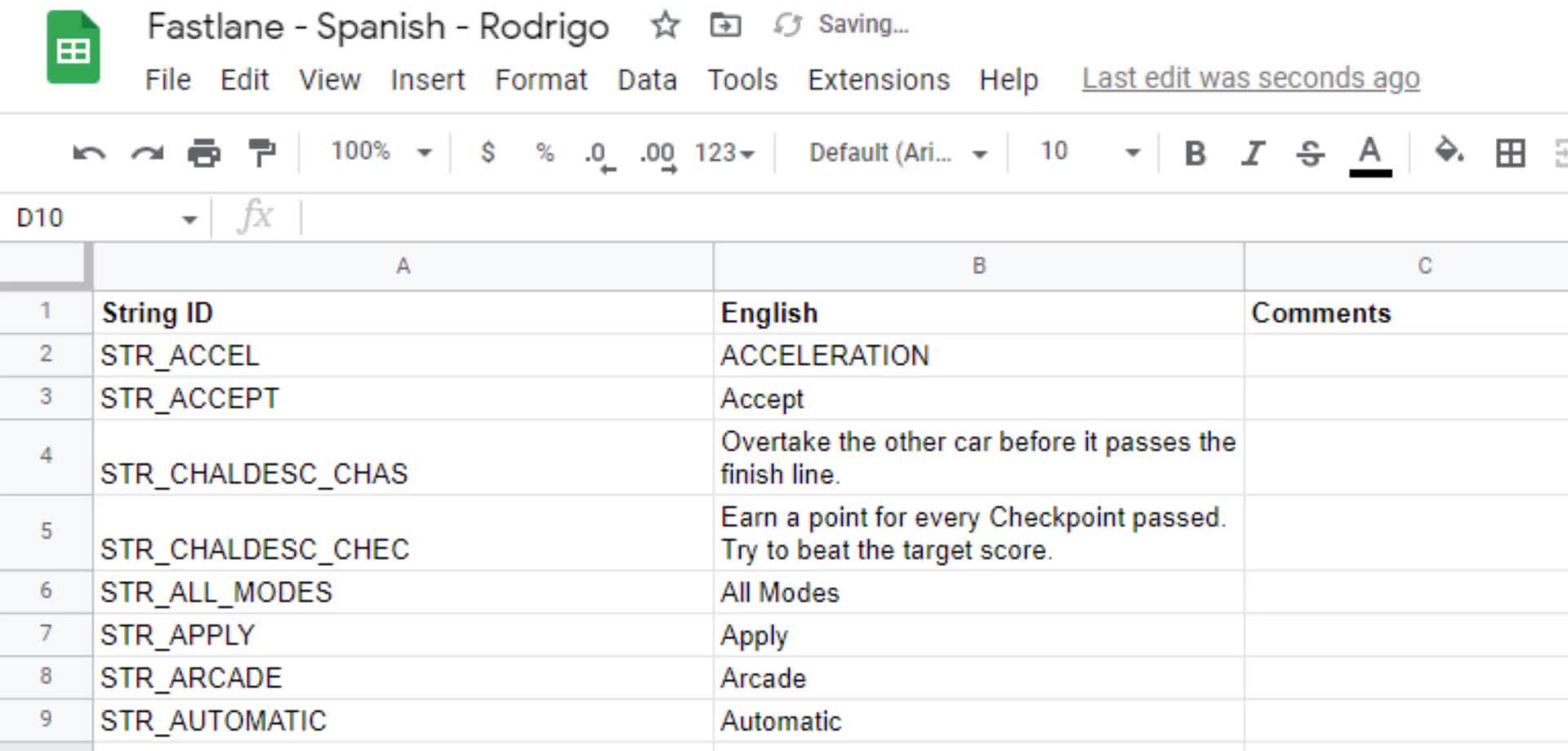Move document using folder icon

pos(725,25)
